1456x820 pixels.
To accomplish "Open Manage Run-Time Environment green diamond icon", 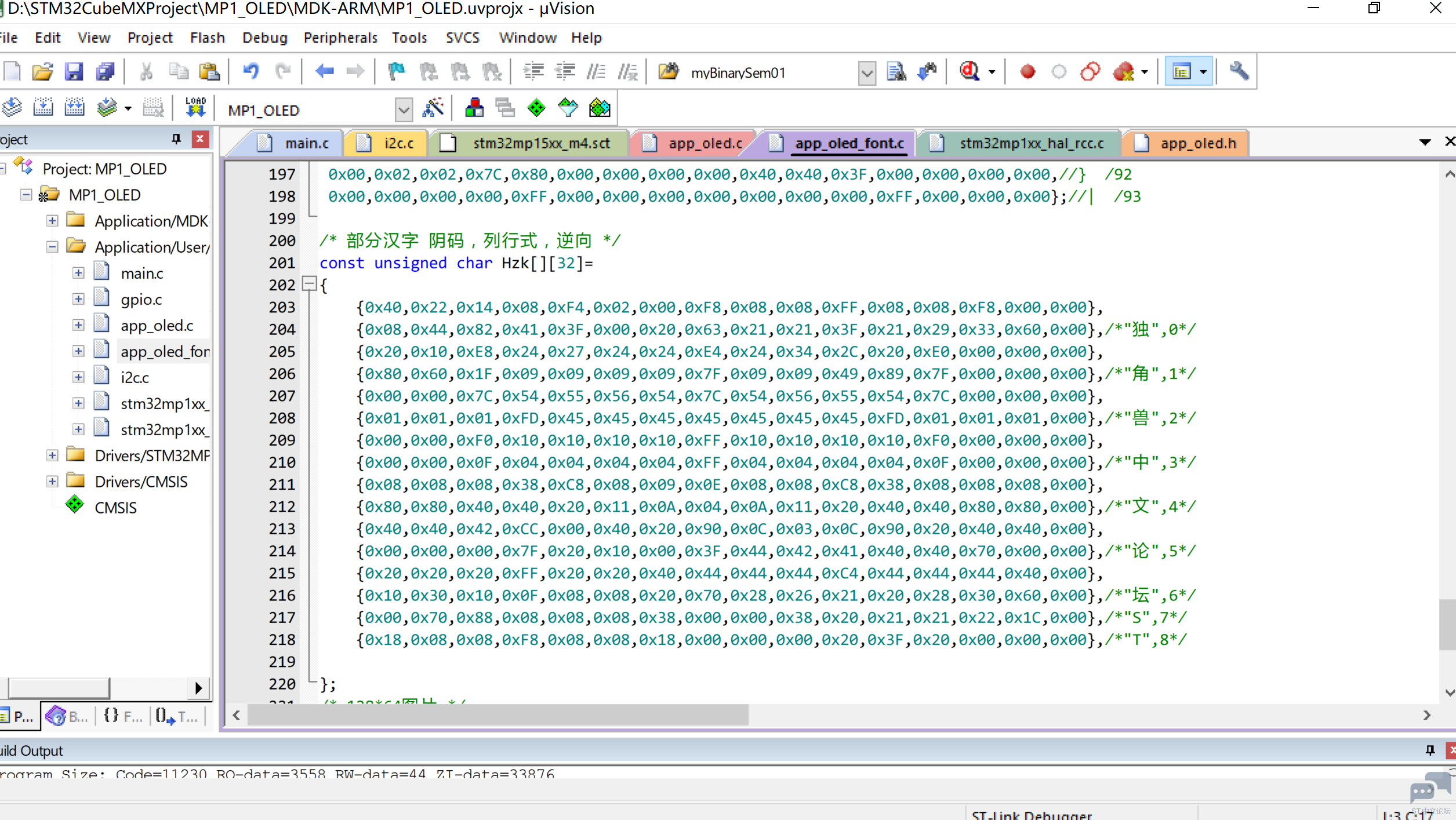I will [536, 107].
